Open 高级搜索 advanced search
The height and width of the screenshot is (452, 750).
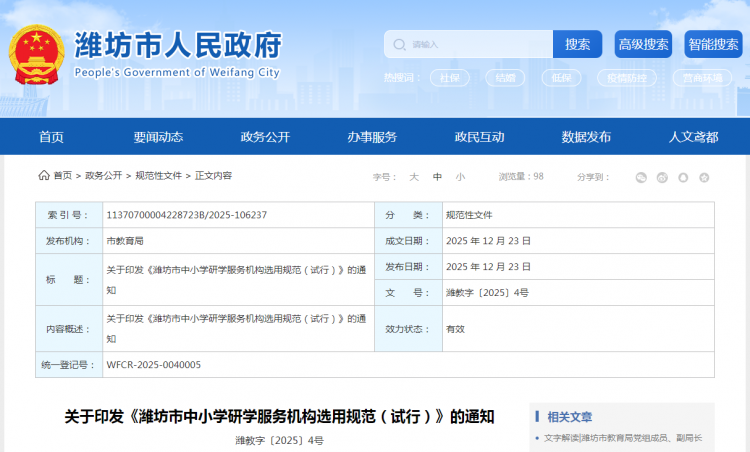tap(643, 44)
